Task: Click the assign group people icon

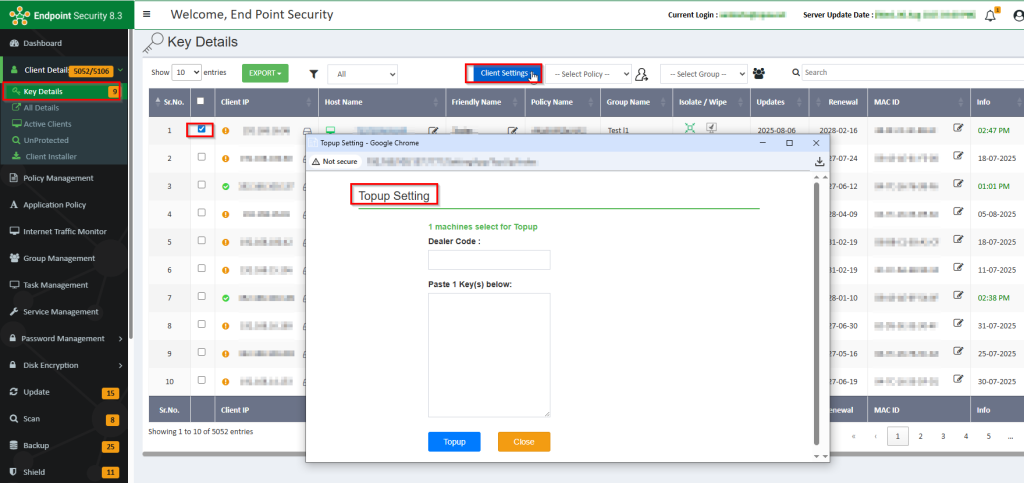Action: pos(760,73)
